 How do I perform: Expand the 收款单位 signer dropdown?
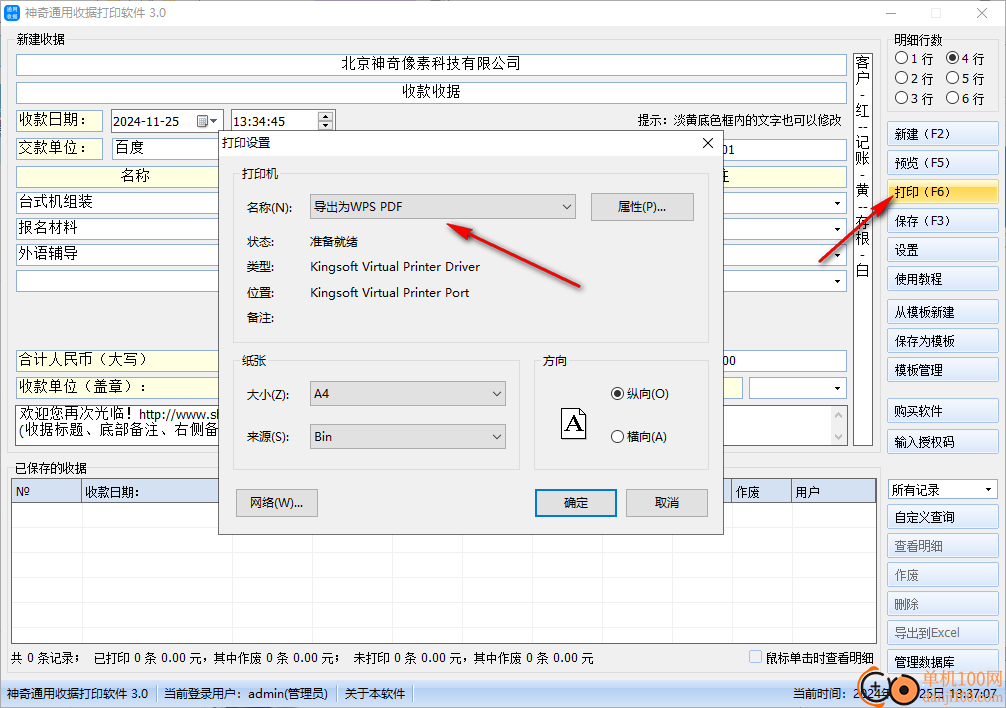point(837,388)
